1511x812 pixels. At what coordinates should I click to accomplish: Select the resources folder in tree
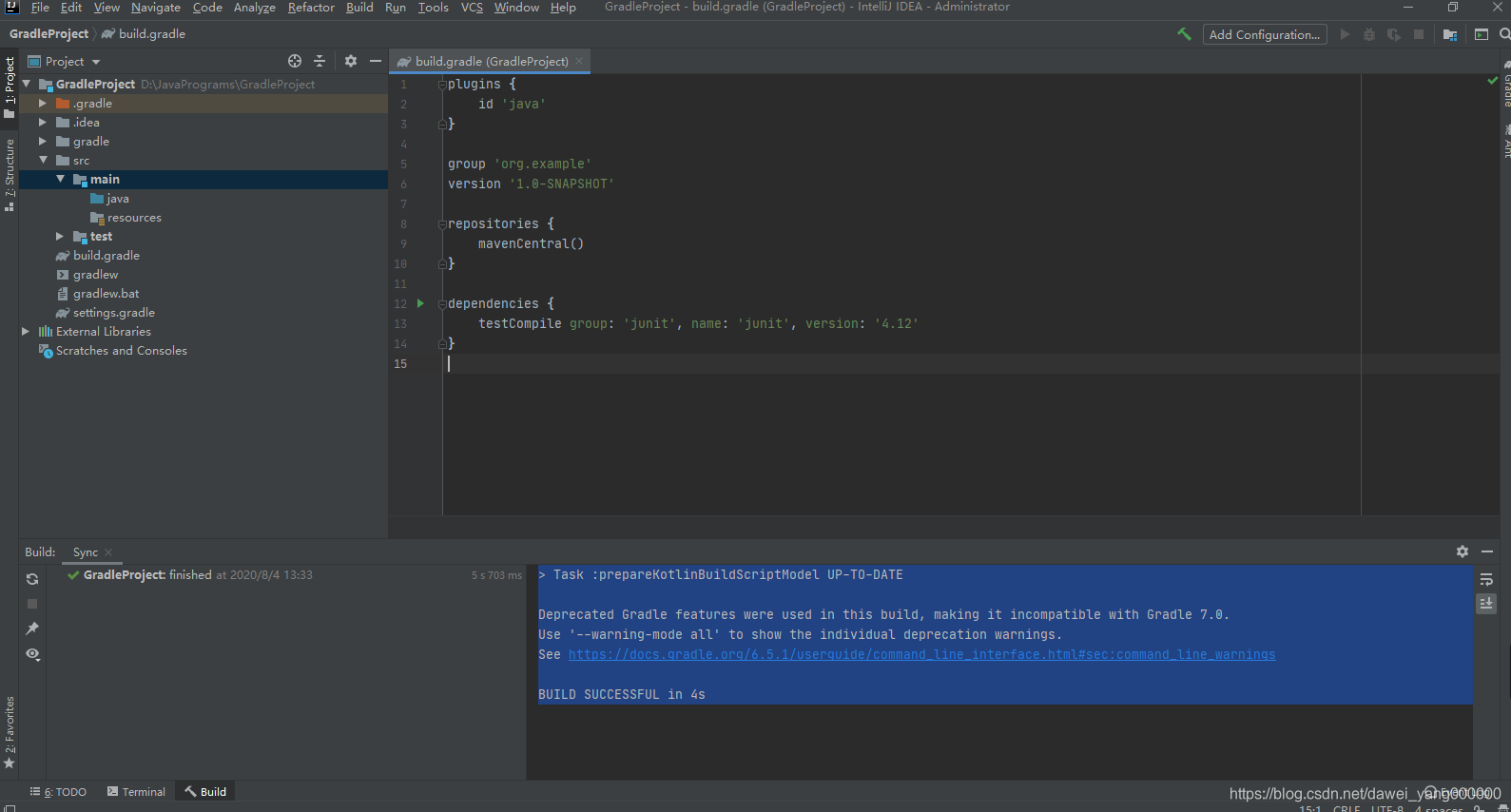tap(134, 217)
